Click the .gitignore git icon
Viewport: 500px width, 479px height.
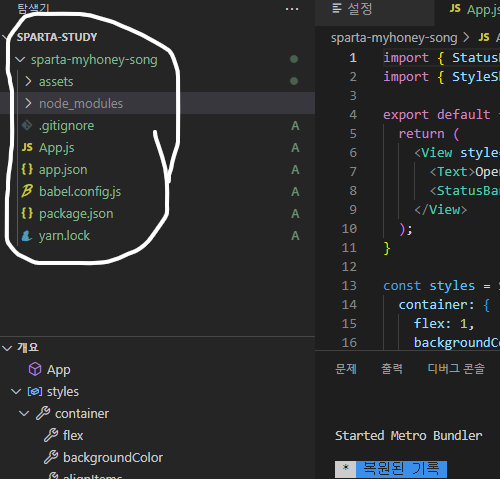pos(27,125)
